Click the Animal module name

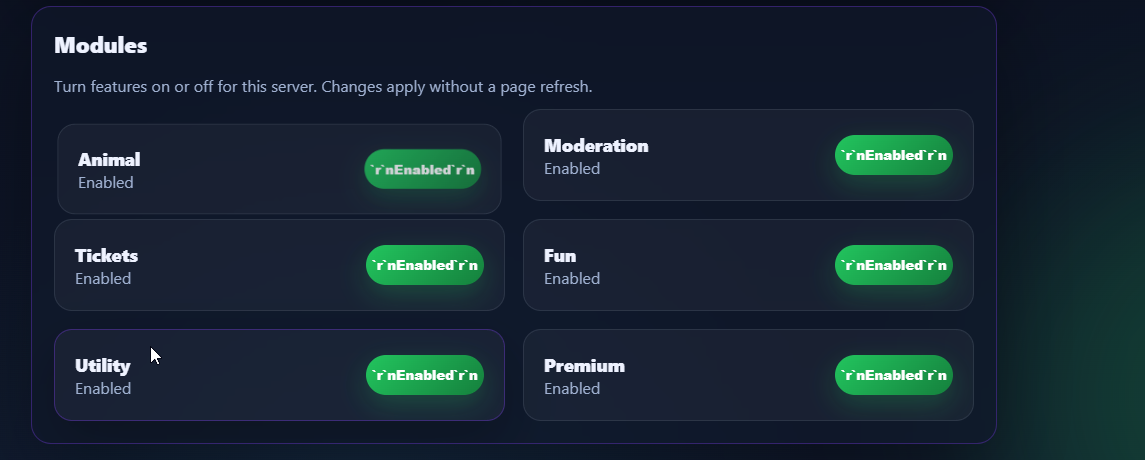(x=109, y=160)
